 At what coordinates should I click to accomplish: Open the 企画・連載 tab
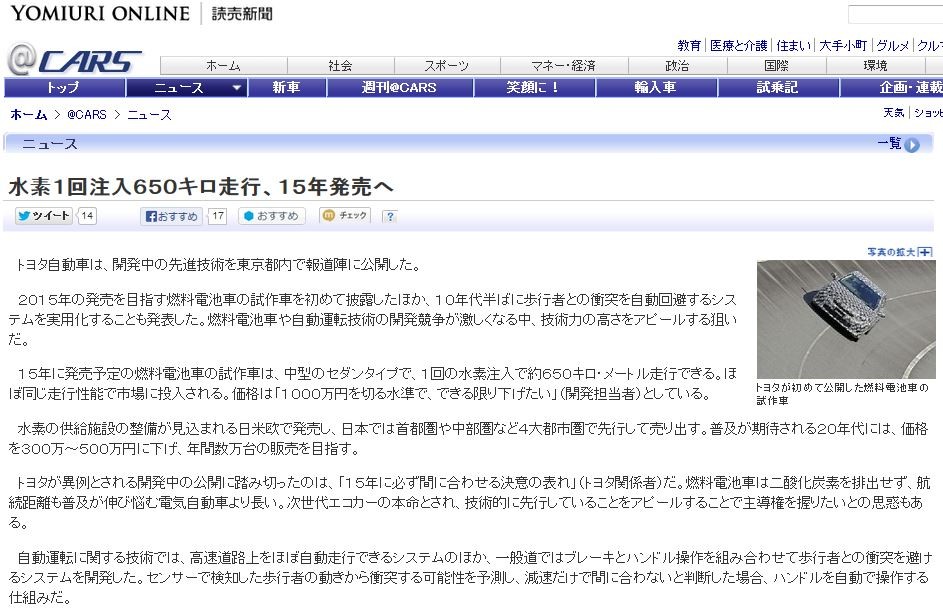coord(892,88)
